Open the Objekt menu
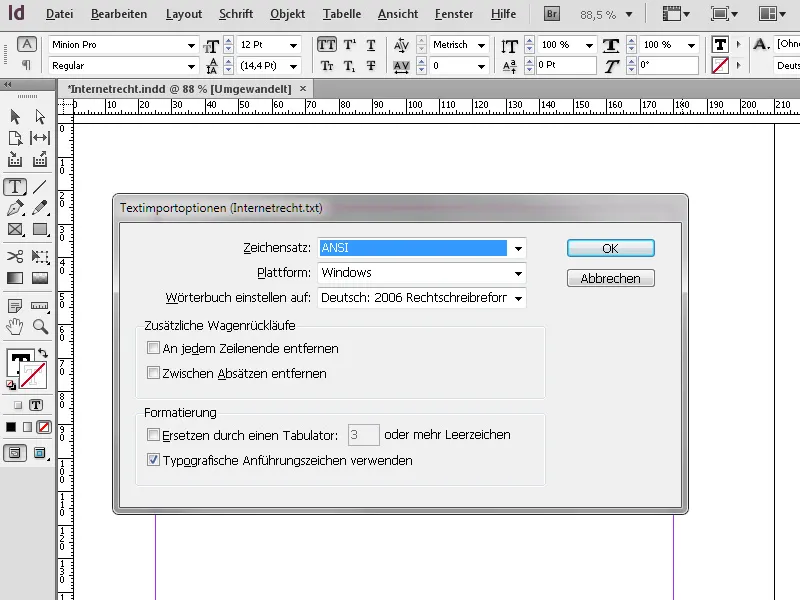The image size is (800, 600). click(x=287, y=14)
